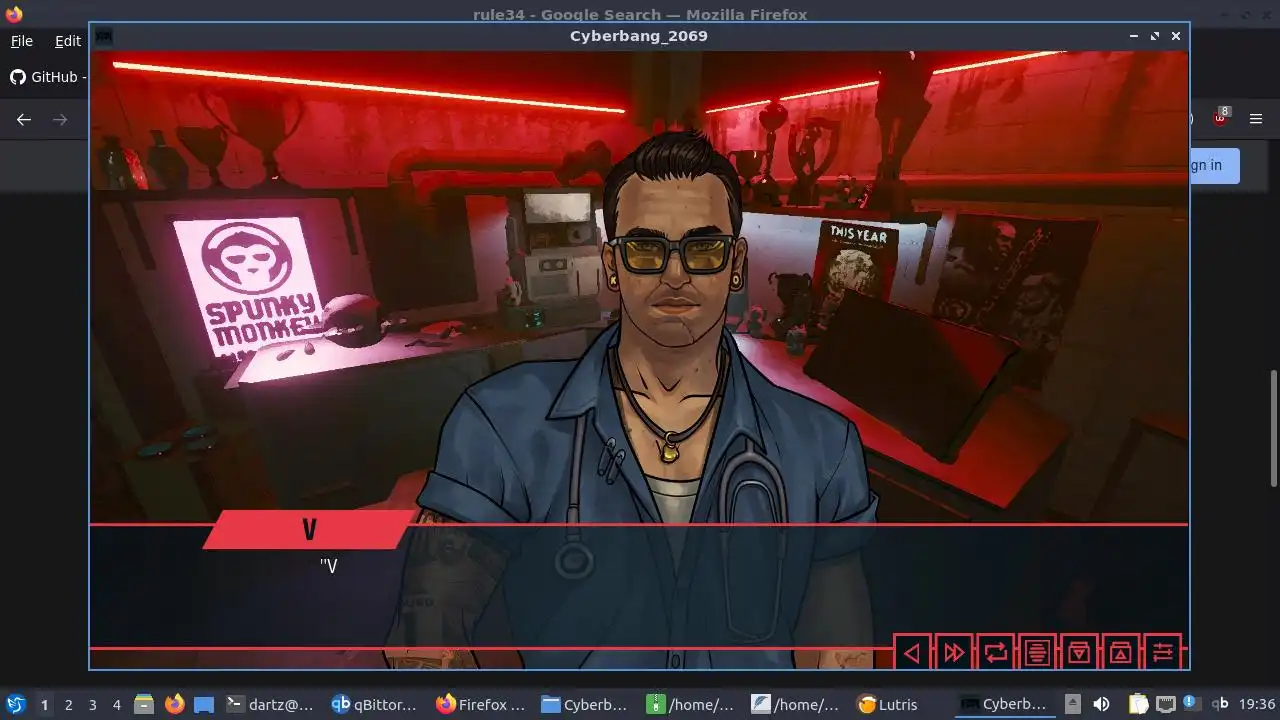The height and width of the screenshot is (720, 1280).
Task: Close the Cyberbang_2069 window
Action: 1176,36
